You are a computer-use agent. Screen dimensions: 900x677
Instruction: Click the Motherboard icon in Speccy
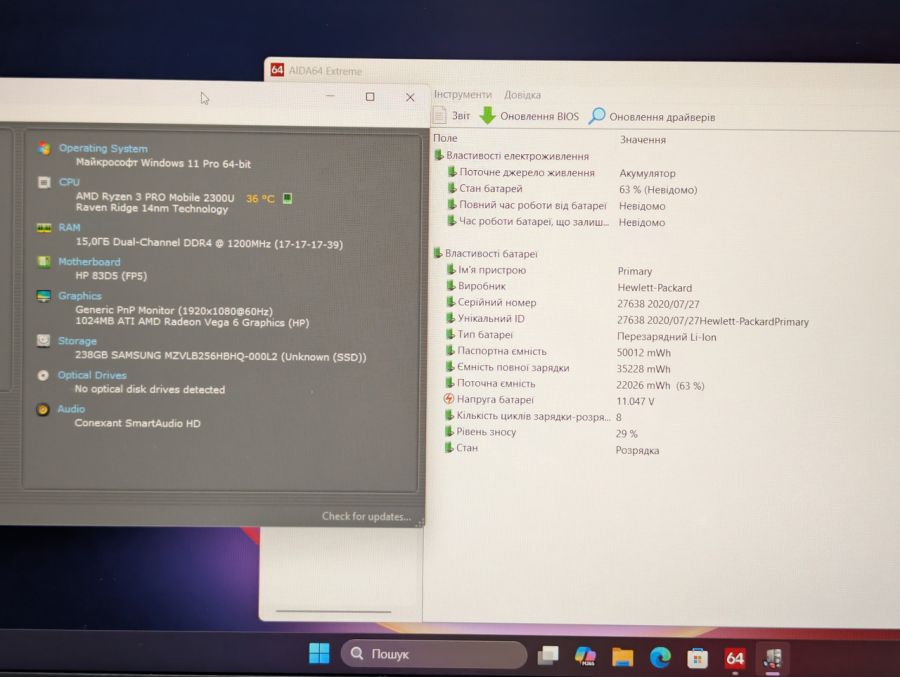44,262
